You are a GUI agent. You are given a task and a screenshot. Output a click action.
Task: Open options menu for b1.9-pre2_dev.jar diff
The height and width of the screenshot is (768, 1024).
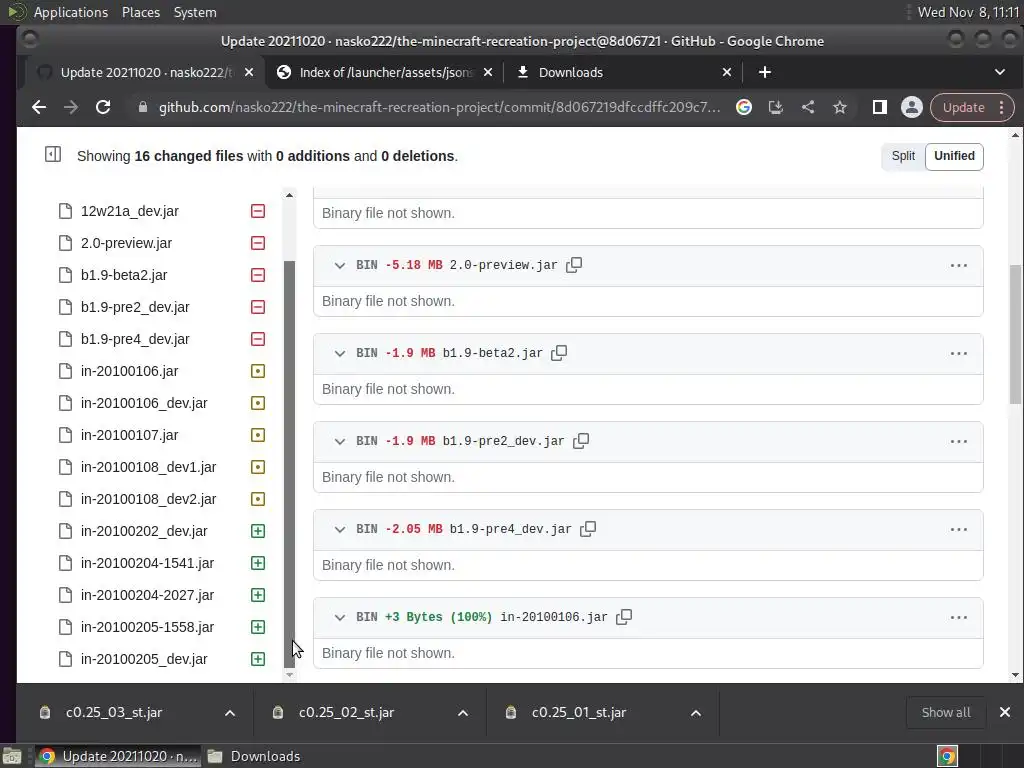[959, 441]
